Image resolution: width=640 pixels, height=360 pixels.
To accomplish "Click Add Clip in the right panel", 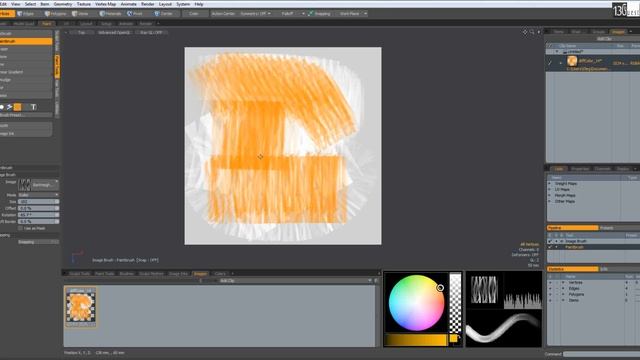I will tap(603, 39).
